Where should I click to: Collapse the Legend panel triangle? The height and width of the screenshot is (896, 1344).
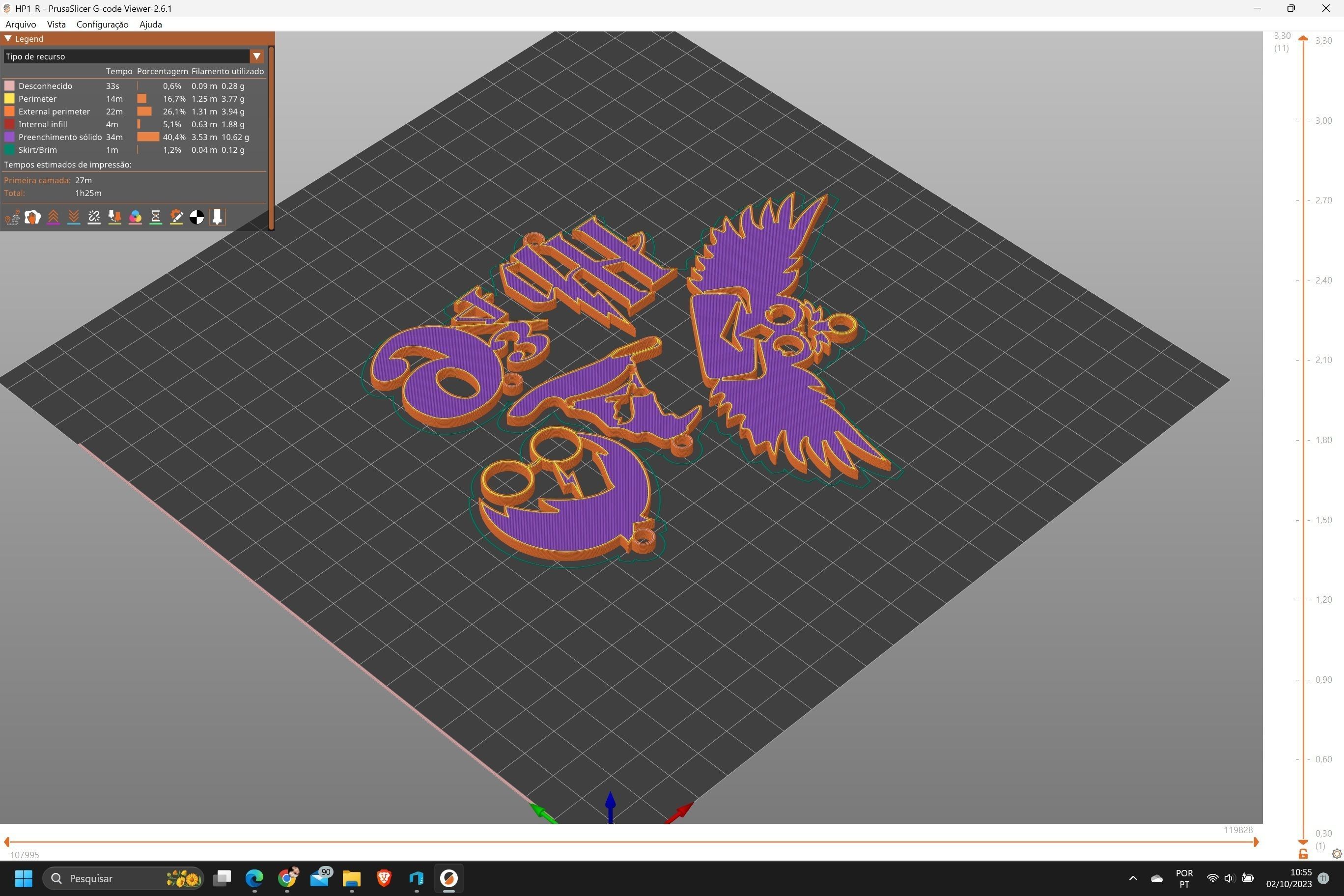[8, 38]
